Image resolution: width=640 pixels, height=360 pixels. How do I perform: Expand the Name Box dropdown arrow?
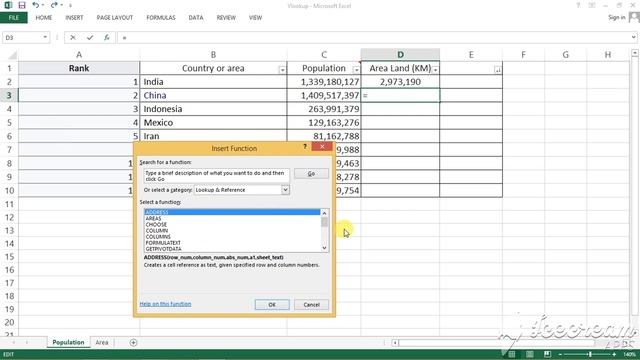click(x=45, y=38)
